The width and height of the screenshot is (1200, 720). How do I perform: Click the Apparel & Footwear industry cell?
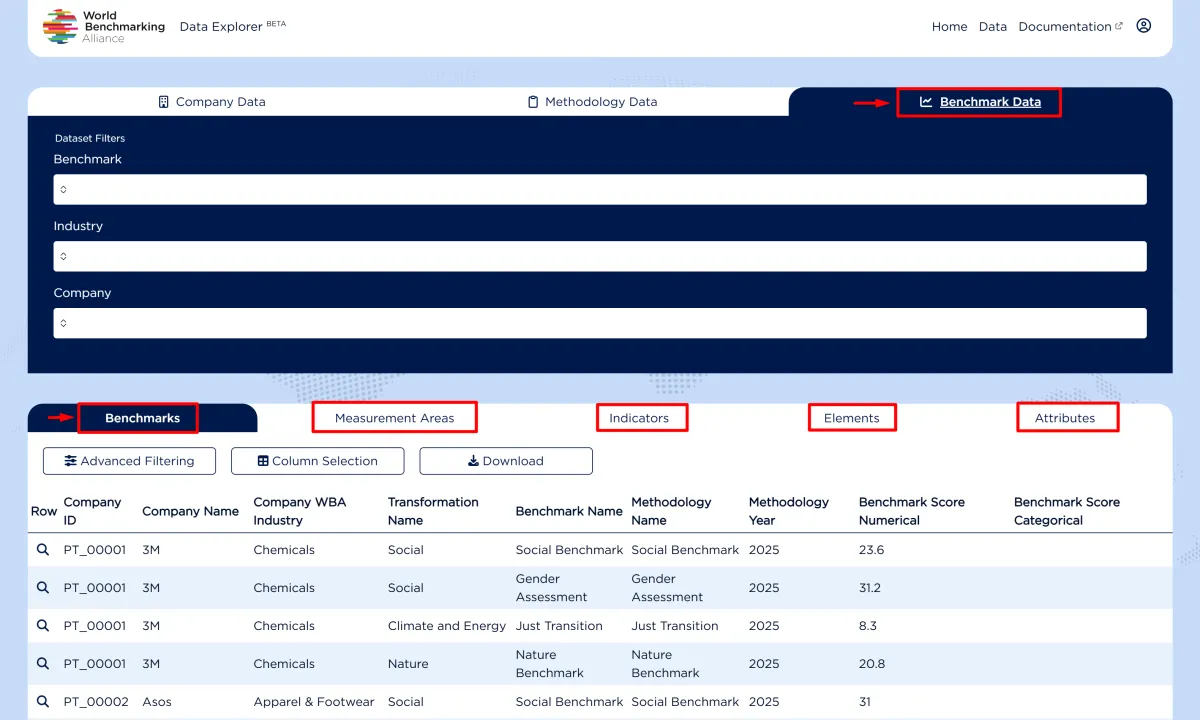pyautogui.click(x=314, y=702)
